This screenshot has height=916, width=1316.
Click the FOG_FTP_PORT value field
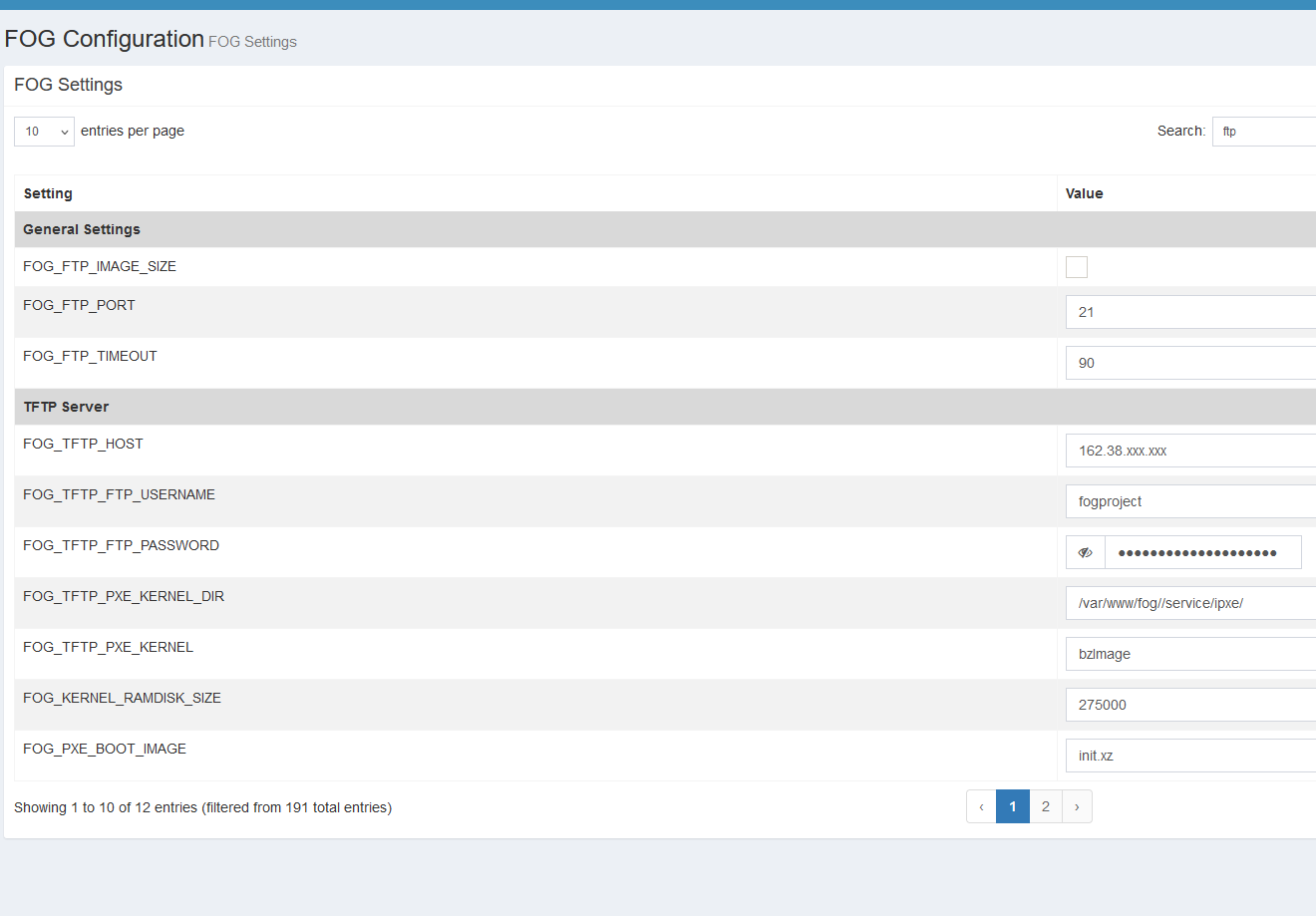pyautogui.click(x=1190, y=312)
